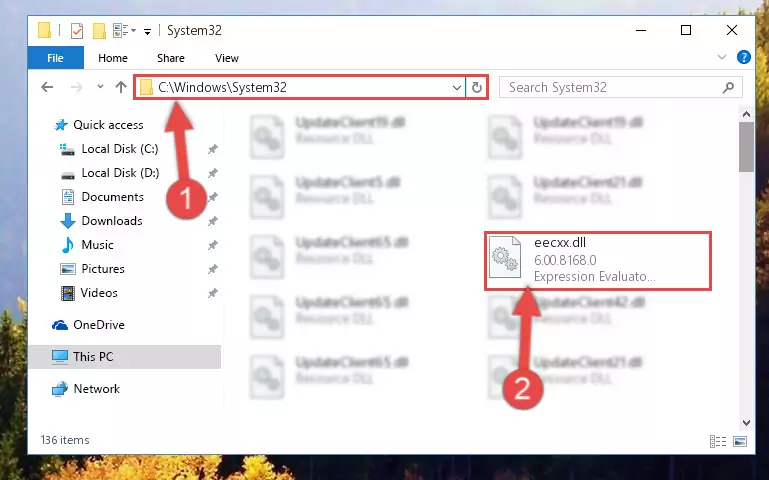Go forward with the right arrow

77,87
